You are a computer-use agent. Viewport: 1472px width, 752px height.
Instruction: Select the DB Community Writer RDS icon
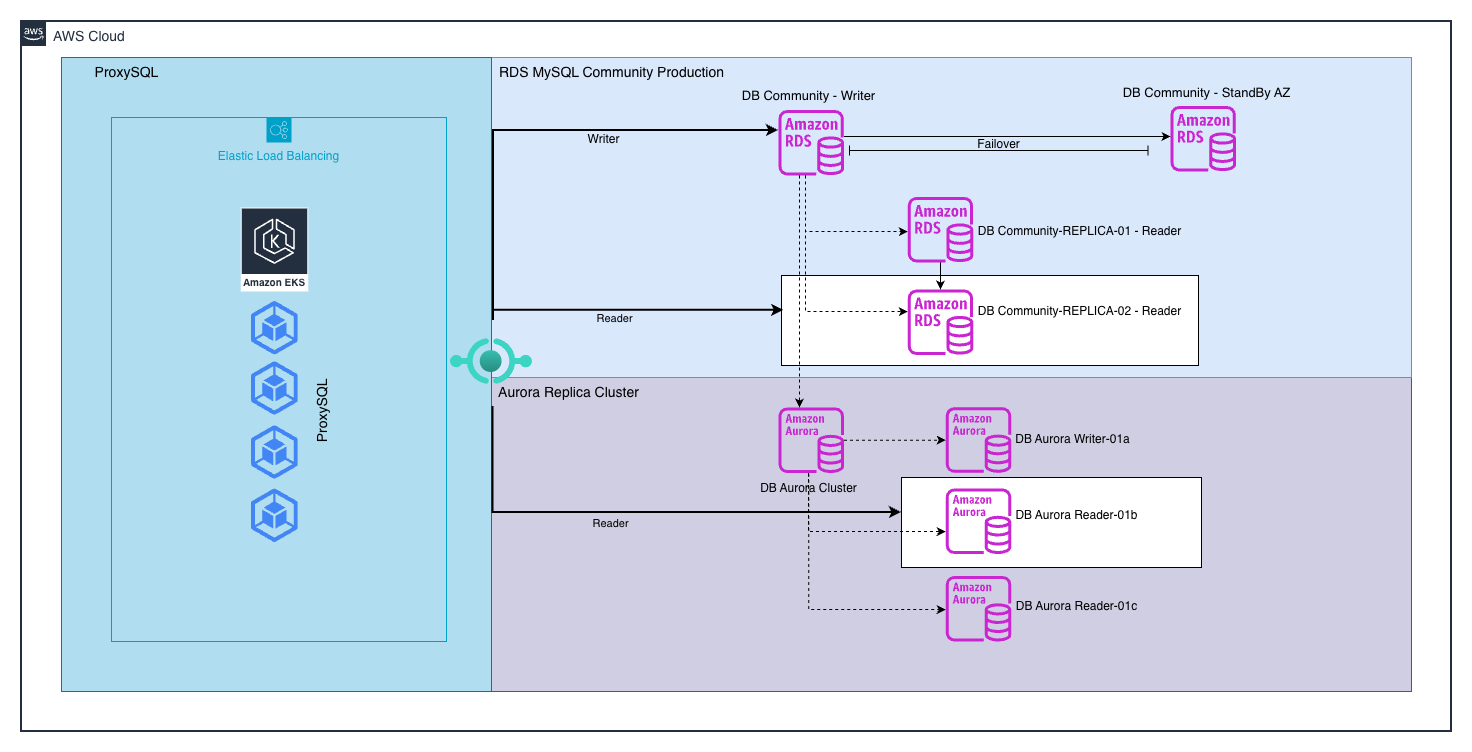pyautogui.click(x=811, y=143)
